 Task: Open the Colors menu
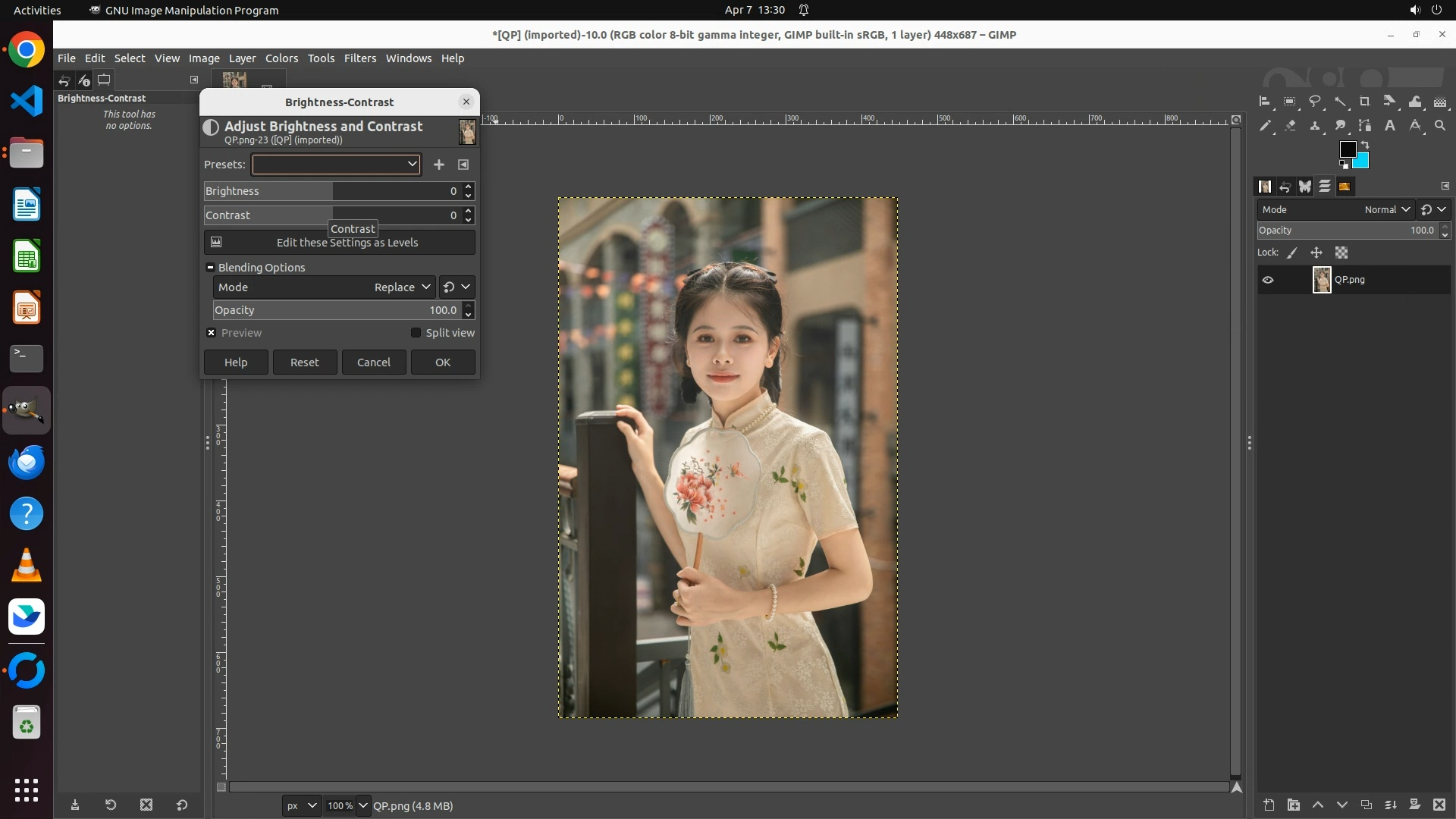[281, 58]
